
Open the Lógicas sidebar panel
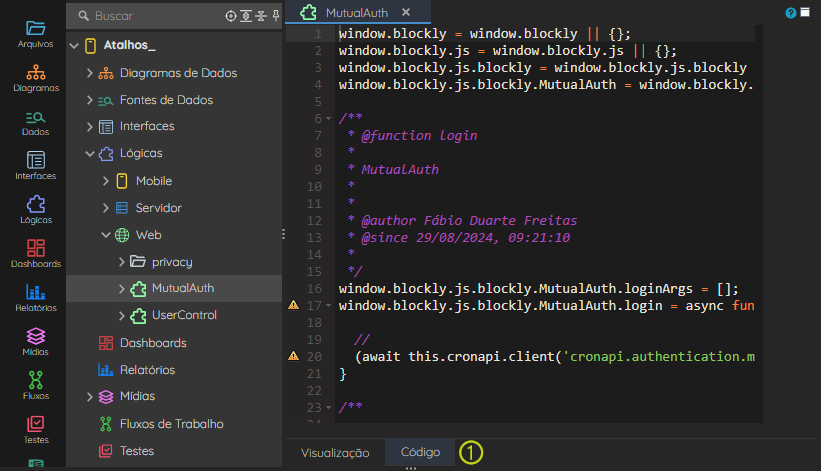(36, 210)
